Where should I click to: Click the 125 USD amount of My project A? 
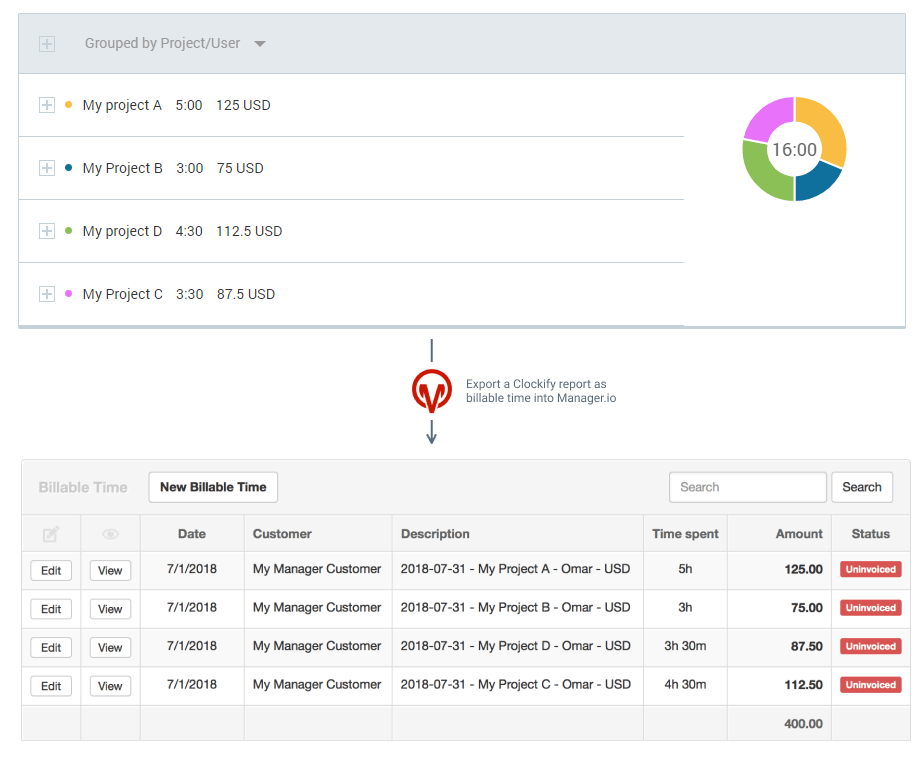click(243, 105)
